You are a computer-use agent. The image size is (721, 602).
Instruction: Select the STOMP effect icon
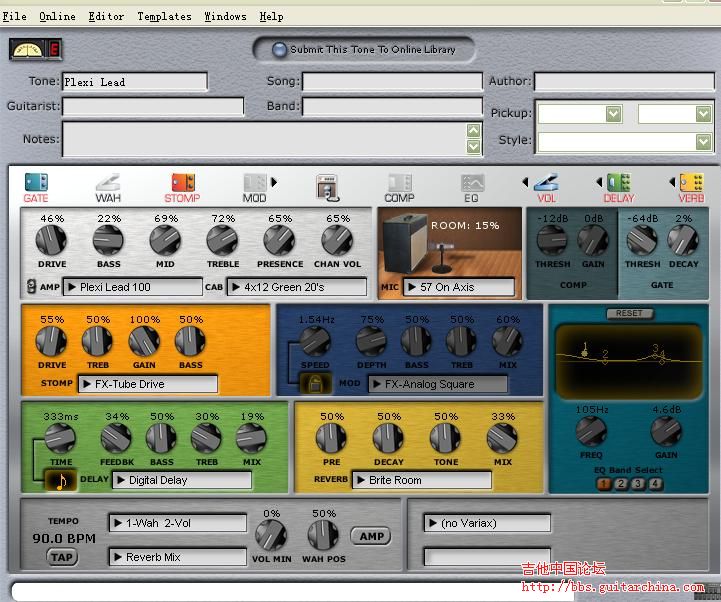182,184
